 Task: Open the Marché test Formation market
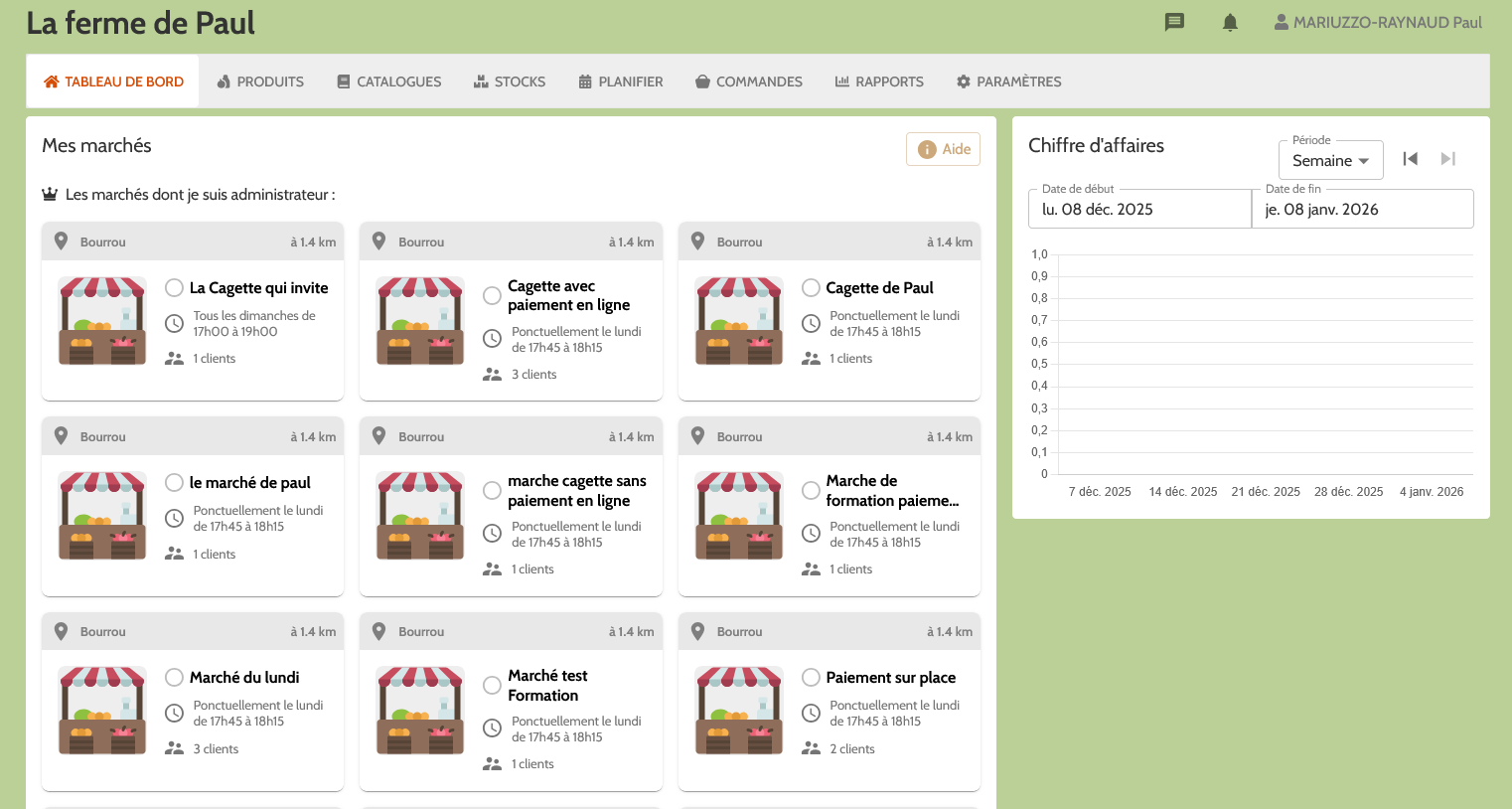(547, 686)
